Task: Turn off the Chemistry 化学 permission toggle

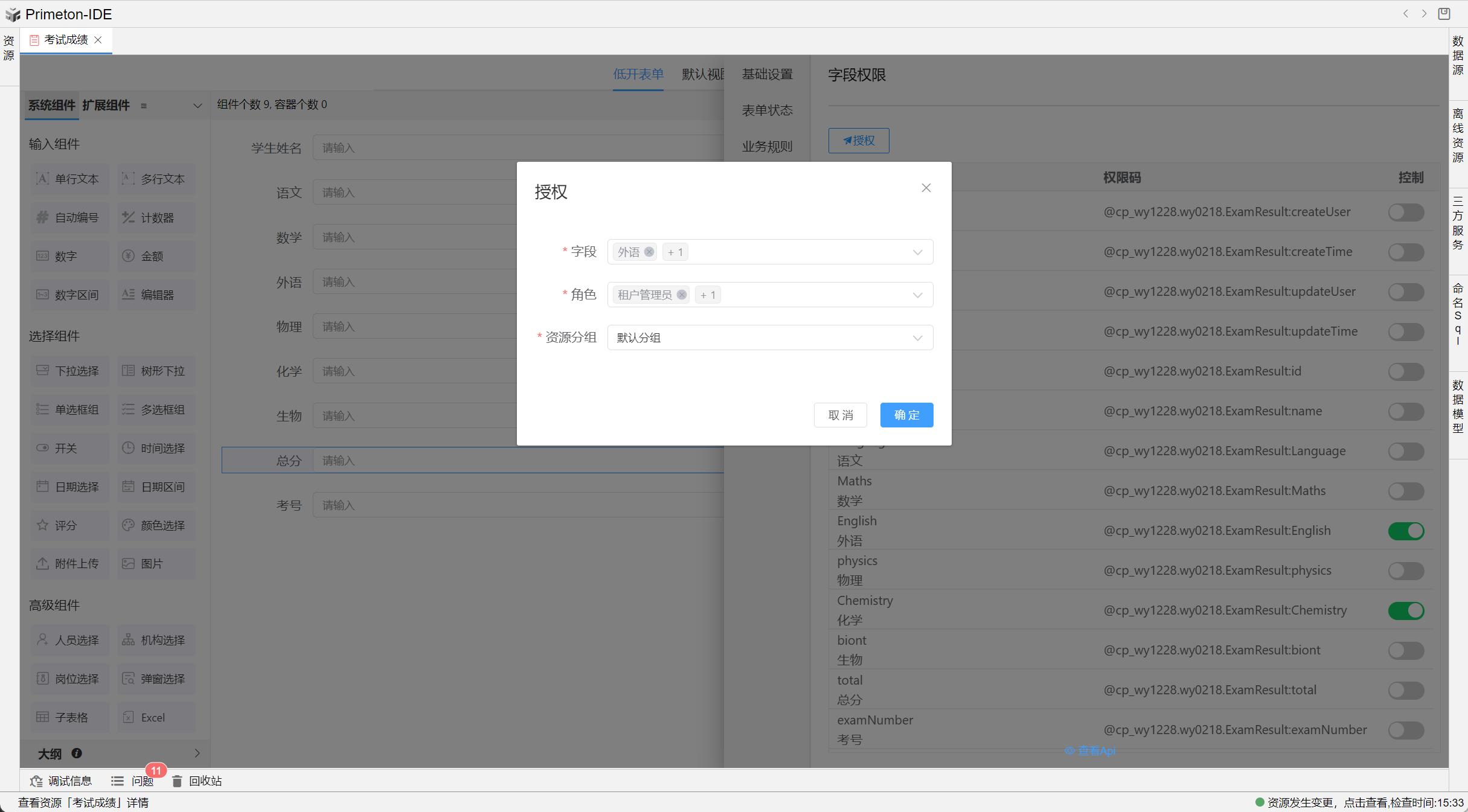Action: tap(1406, 611)
